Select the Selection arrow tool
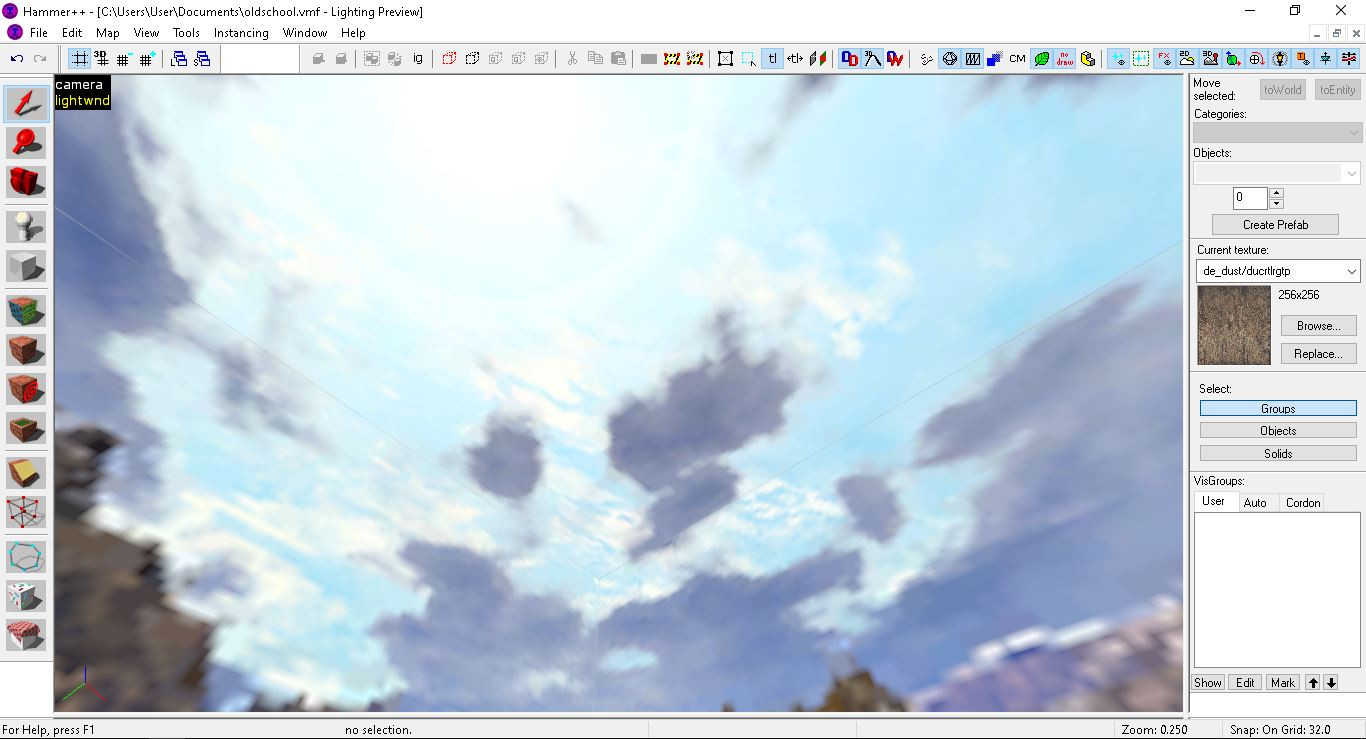 click(25, 103)
